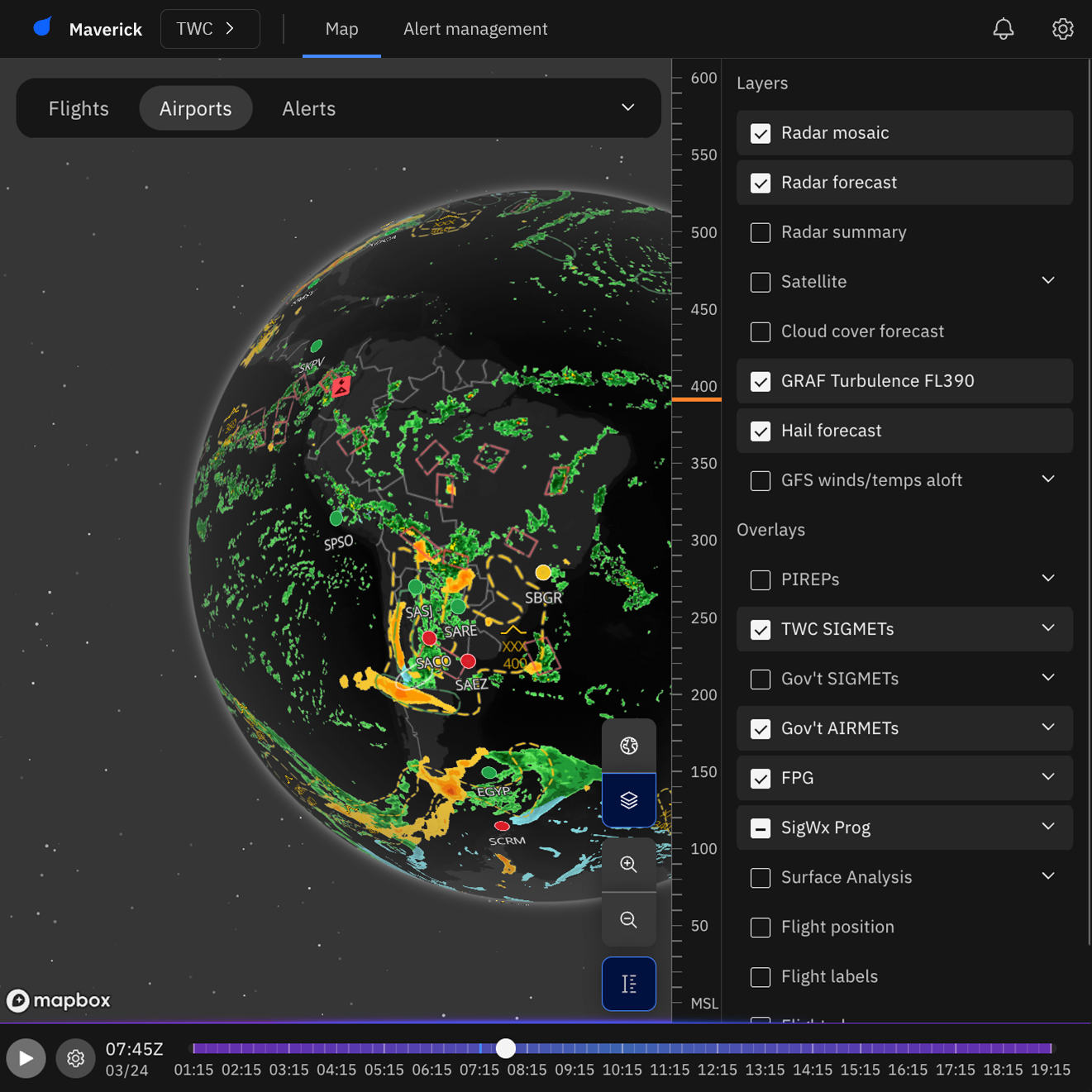The image size is (1092, 1092).
Task: Select the map layers panel icon
Action: point(628,800)
